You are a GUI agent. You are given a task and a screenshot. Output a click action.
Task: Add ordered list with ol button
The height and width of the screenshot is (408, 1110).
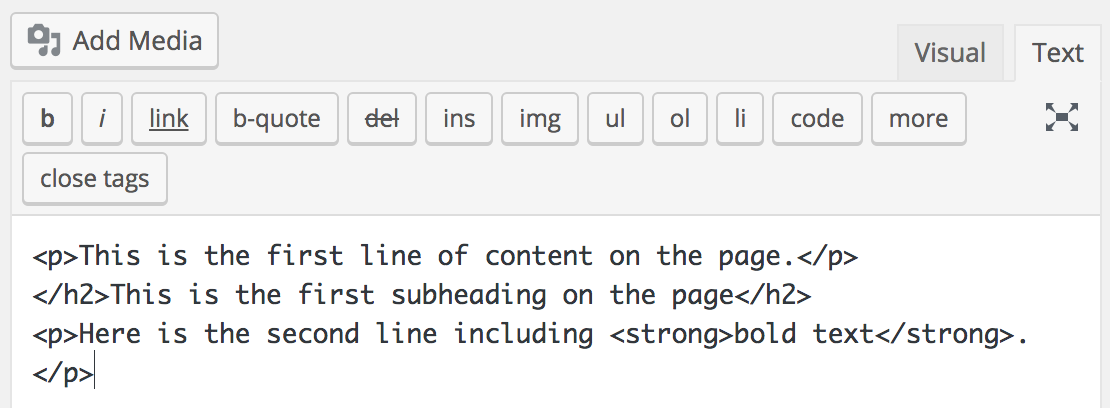click(x=680, y=119)
